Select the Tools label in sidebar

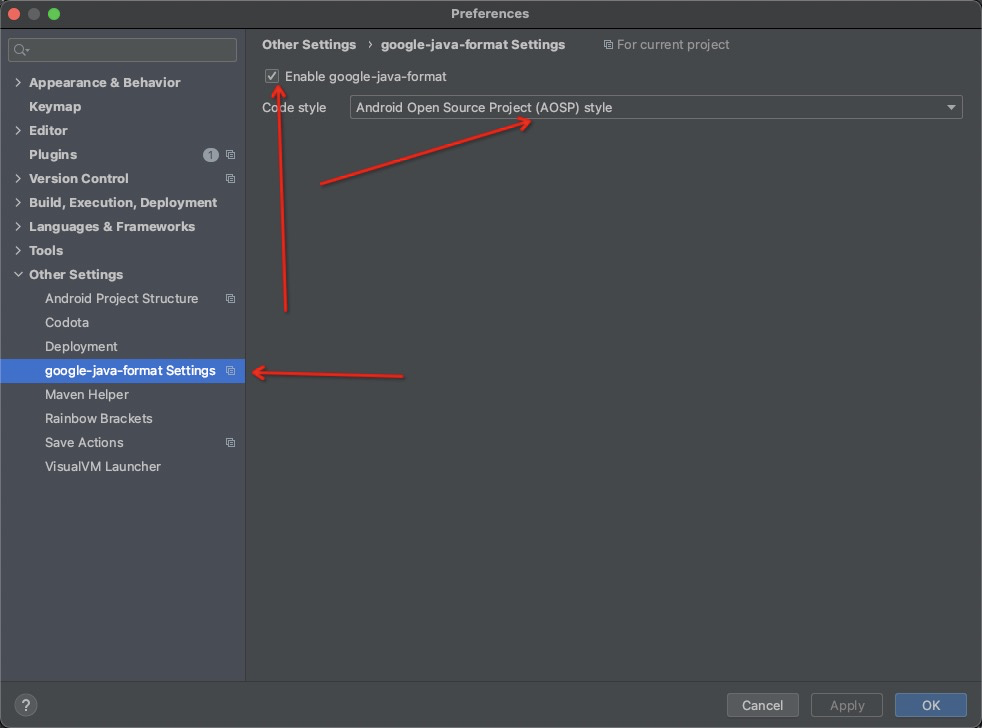[x=46, y=251]
